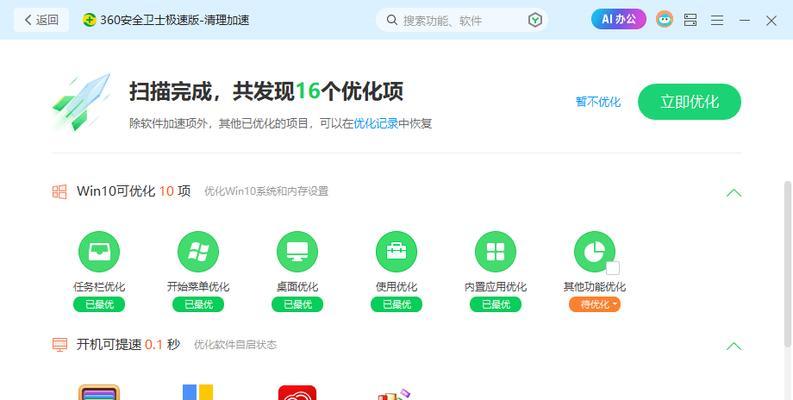Select the 其他功能优化 icon
This screenshot has width=793, height=400.
click(x=595, y=252)
